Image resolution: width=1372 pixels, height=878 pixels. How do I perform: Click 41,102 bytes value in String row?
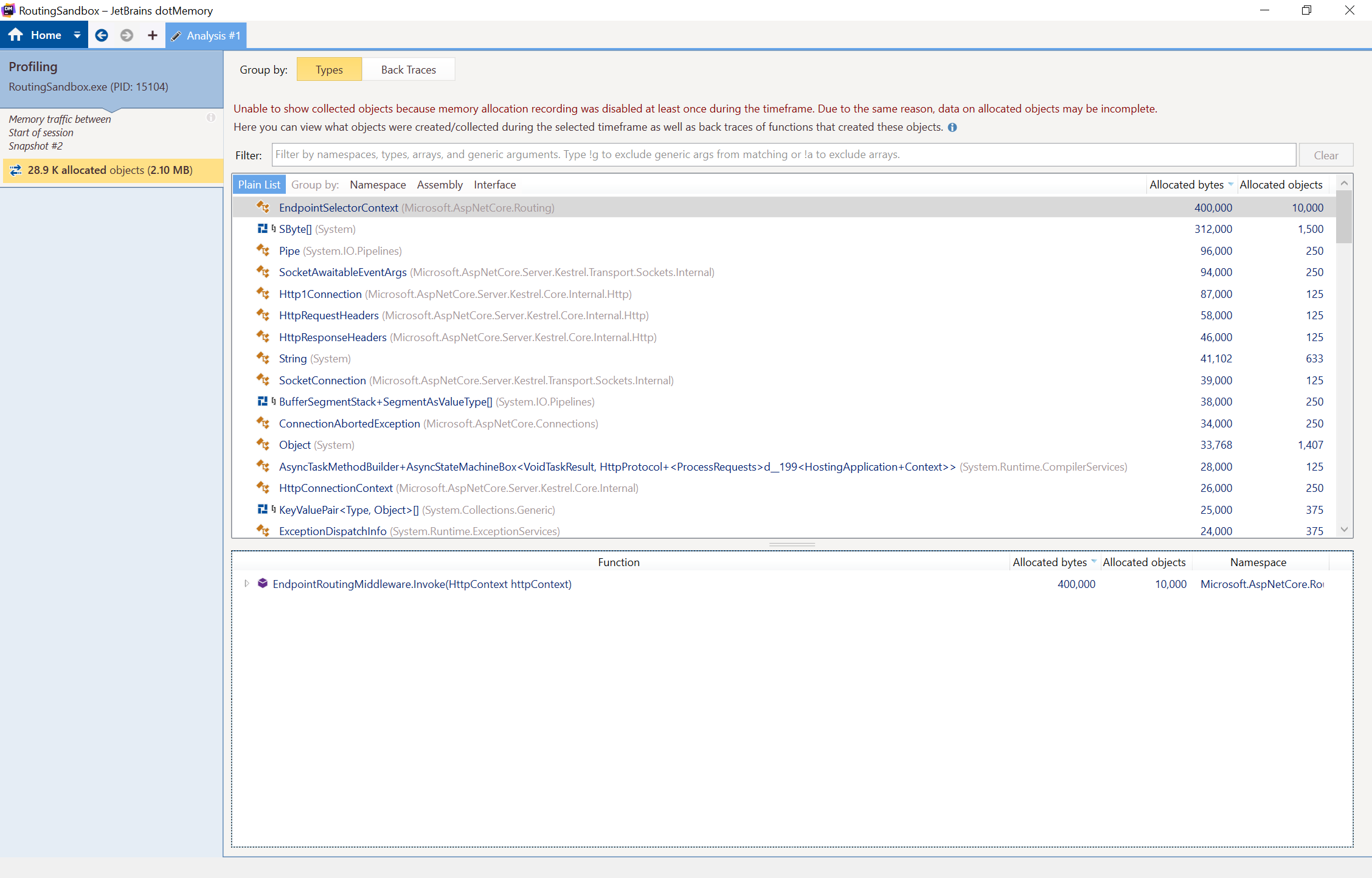(x=1216, y=359)
